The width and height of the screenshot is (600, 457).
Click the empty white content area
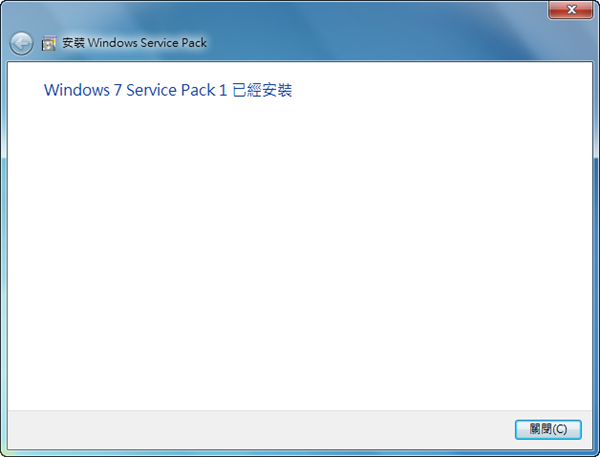pos(300,250)
